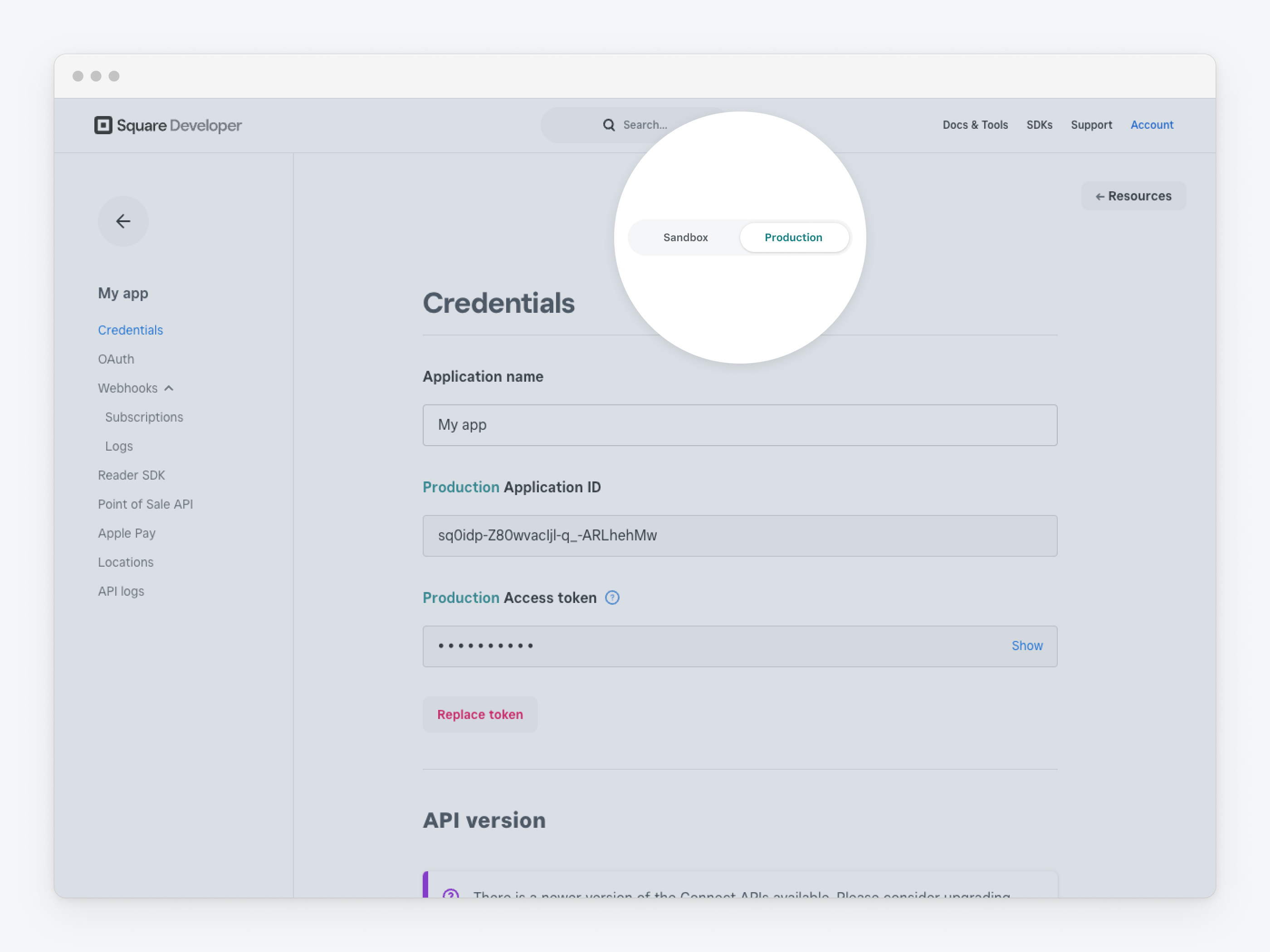Open Point of Sale API settings
1270x952 pixels.
pyautogui.click(x=145, y=505)
